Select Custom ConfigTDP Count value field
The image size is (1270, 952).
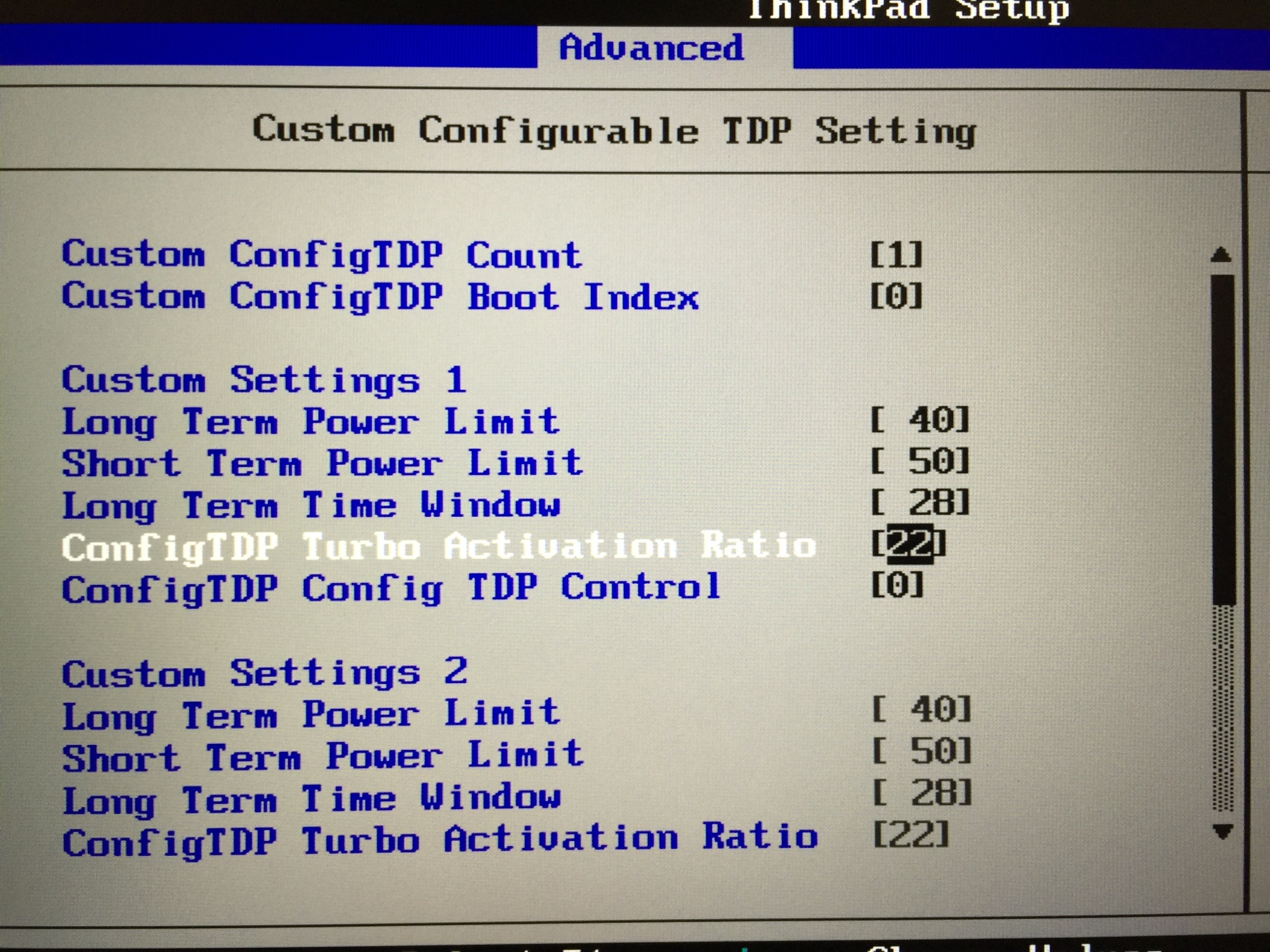pyautogui.click(x=897, y=255)
